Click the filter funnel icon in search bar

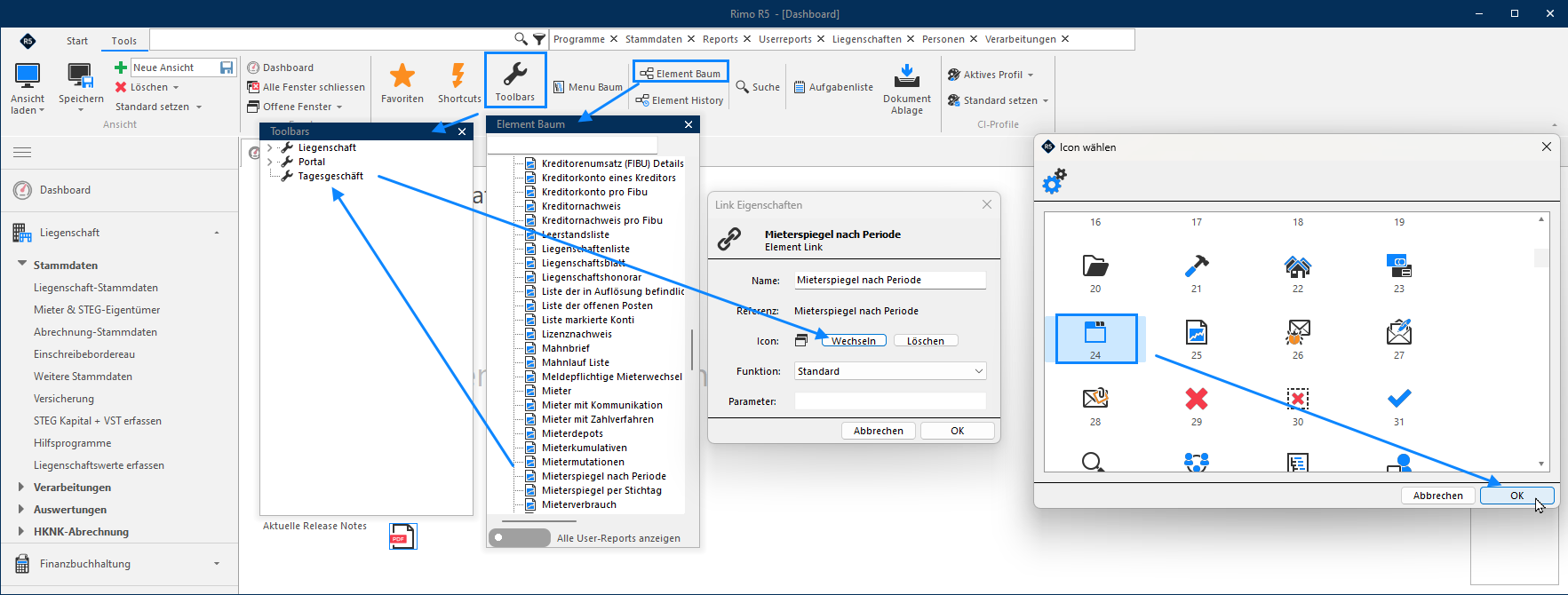pyautogui.click(x=539, y=39)
